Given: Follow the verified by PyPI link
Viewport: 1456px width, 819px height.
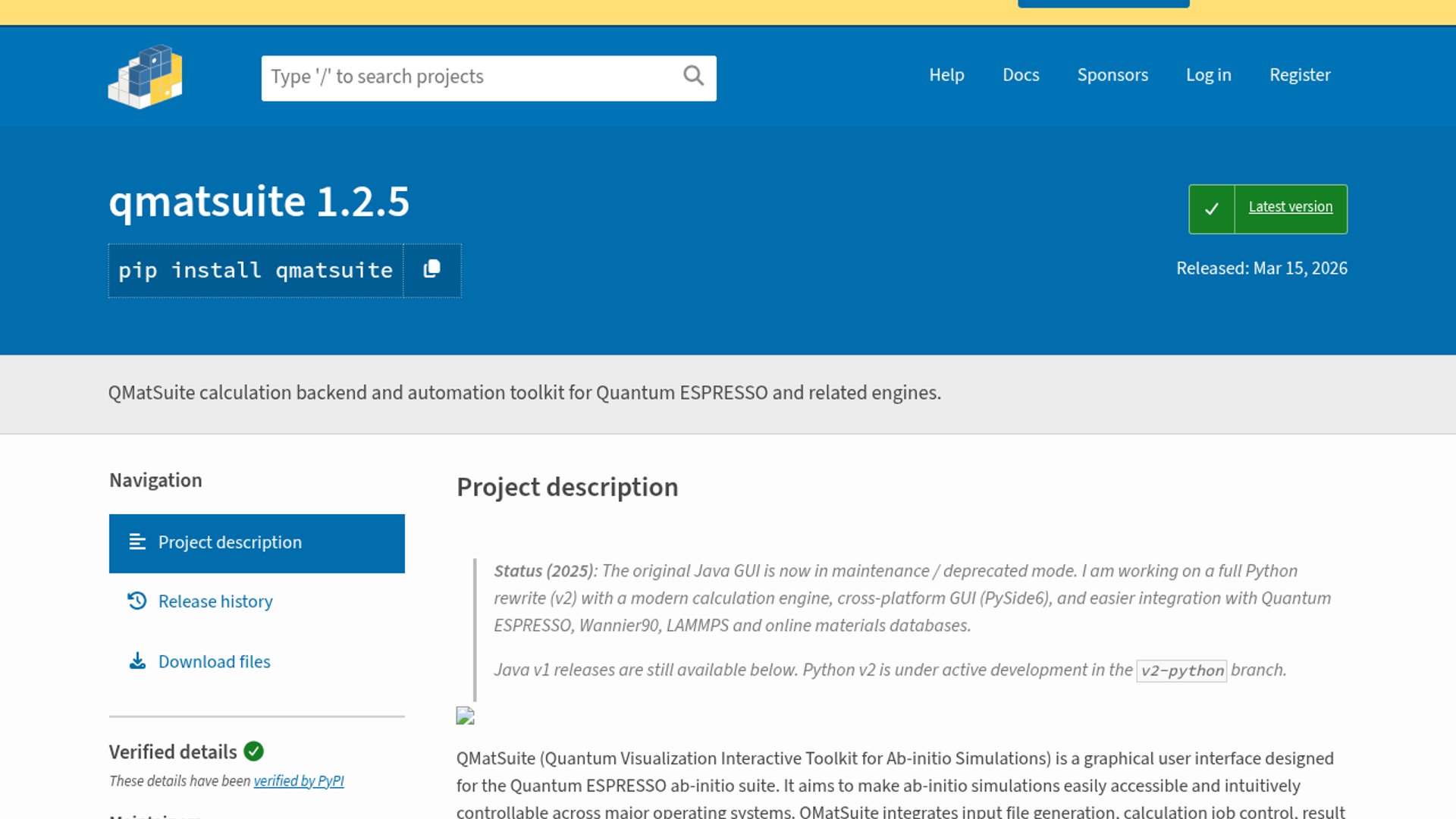Looking at the screenshot, I should pos(299,781).
